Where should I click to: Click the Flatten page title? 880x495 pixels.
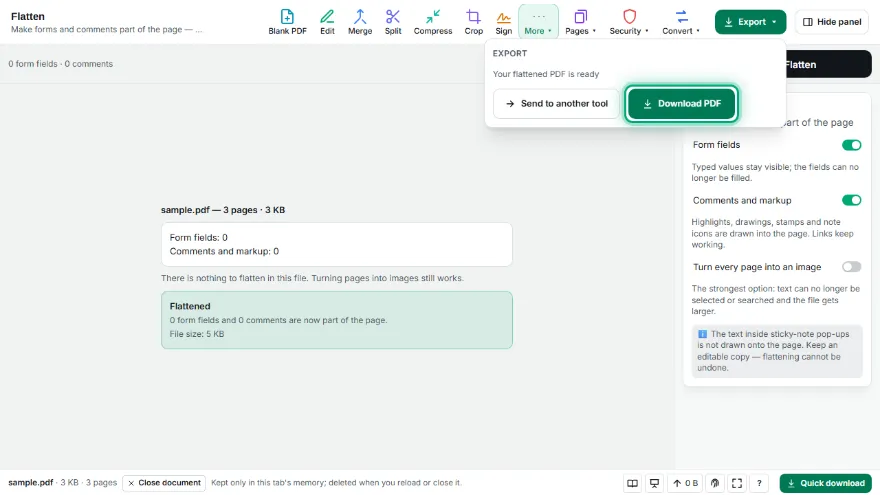[28, 16]
